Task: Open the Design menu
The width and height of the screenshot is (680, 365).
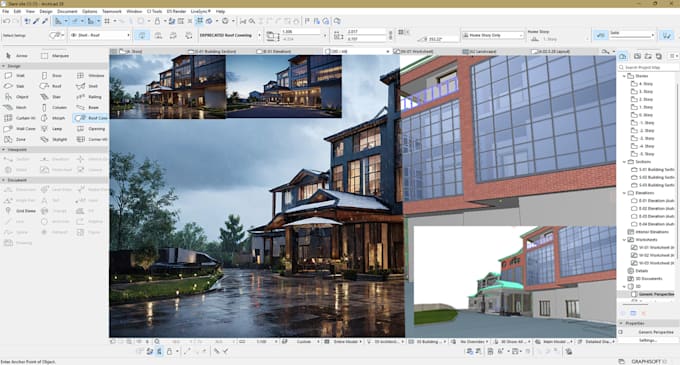Action: click(46, 11)
